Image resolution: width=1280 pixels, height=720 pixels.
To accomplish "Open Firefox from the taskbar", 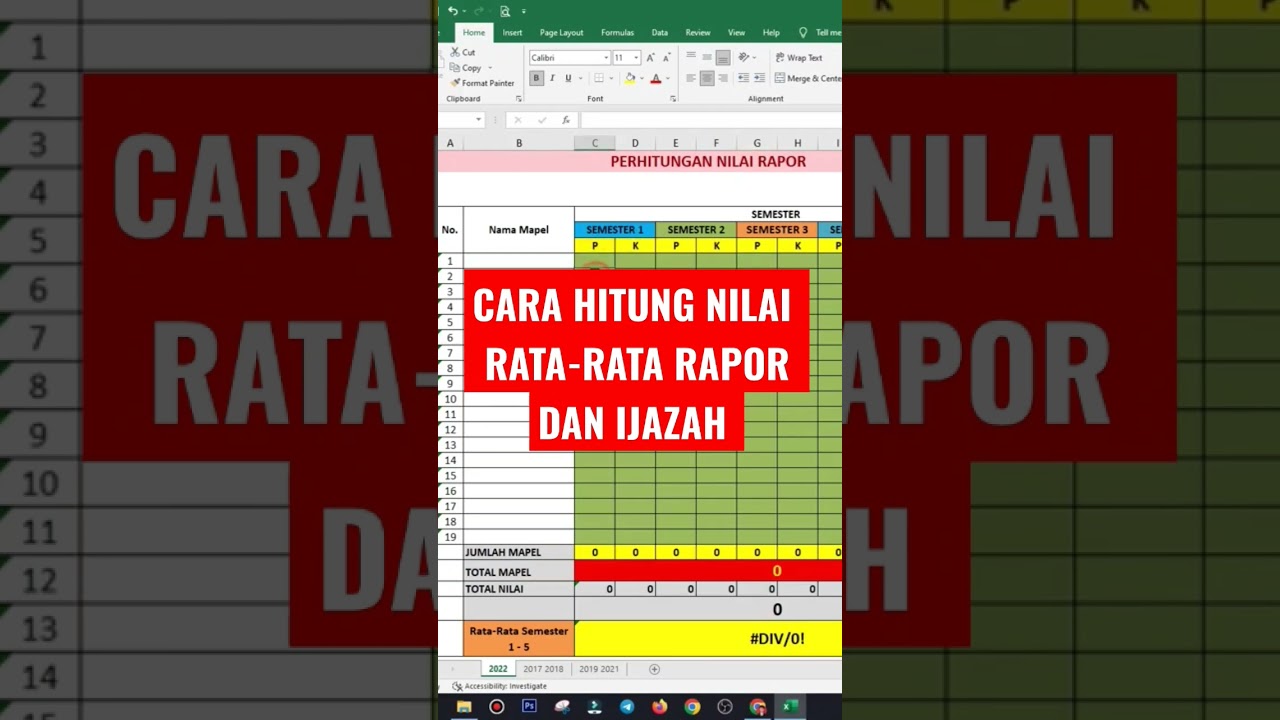I will tap(659, 706).
